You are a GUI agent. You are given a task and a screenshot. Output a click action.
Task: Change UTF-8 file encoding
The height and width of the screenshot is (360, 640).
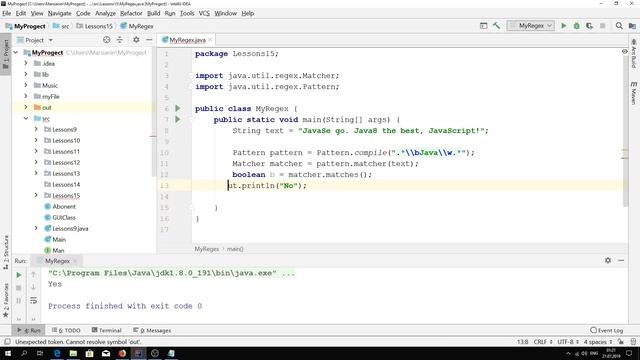click(568, 342)
